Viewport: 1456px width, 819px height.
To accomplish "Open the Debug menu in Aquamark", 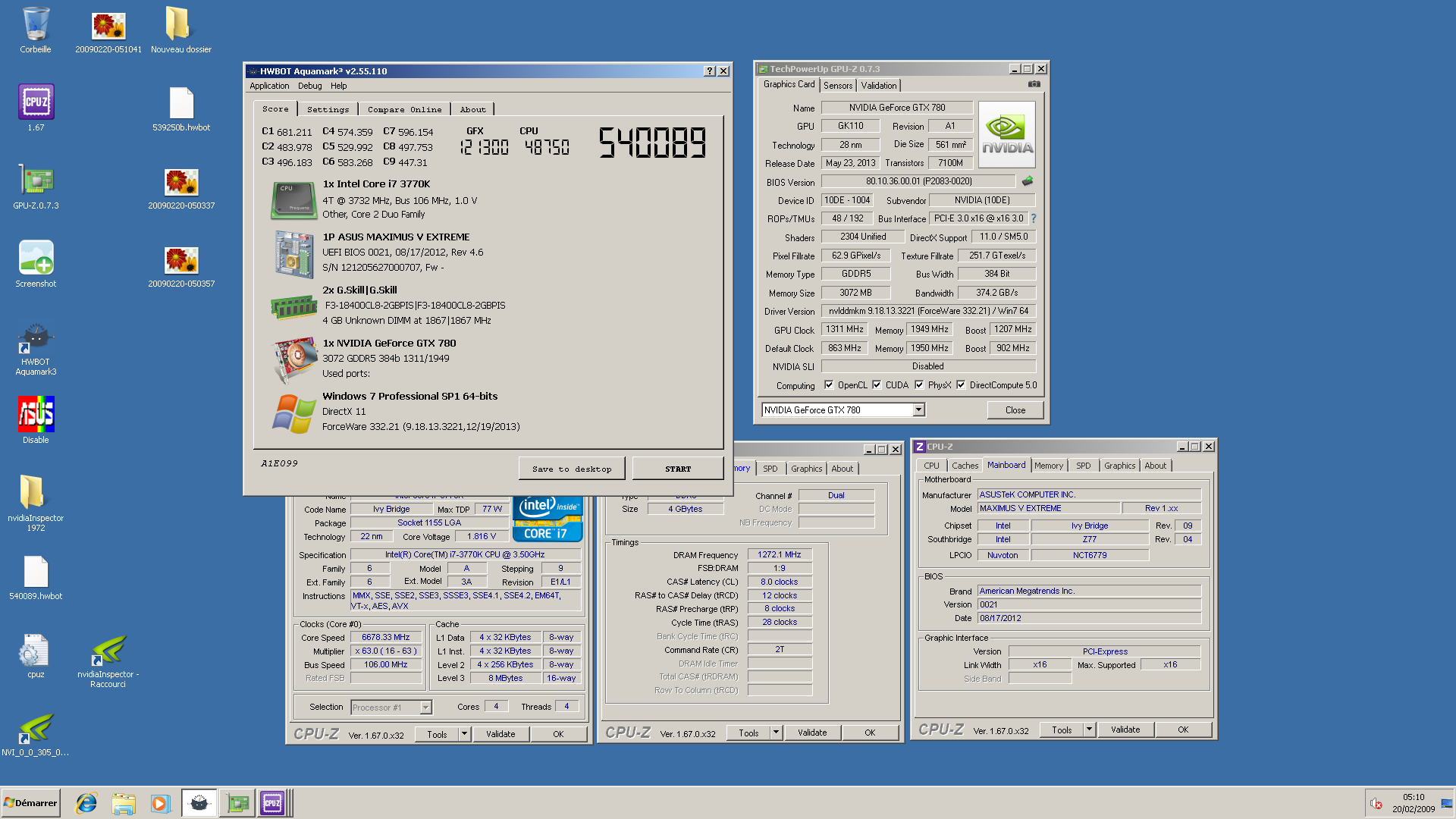I will [309, 86].
